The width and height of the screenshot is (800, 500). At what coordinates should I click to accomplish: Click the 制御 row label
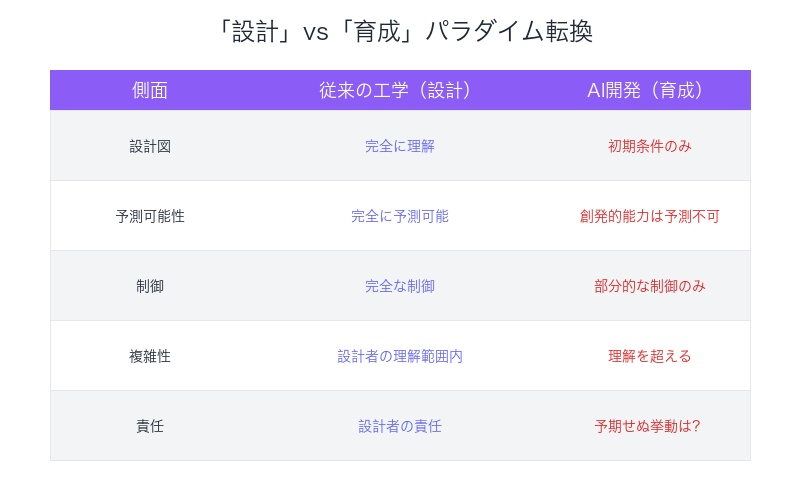click(150, 286)
